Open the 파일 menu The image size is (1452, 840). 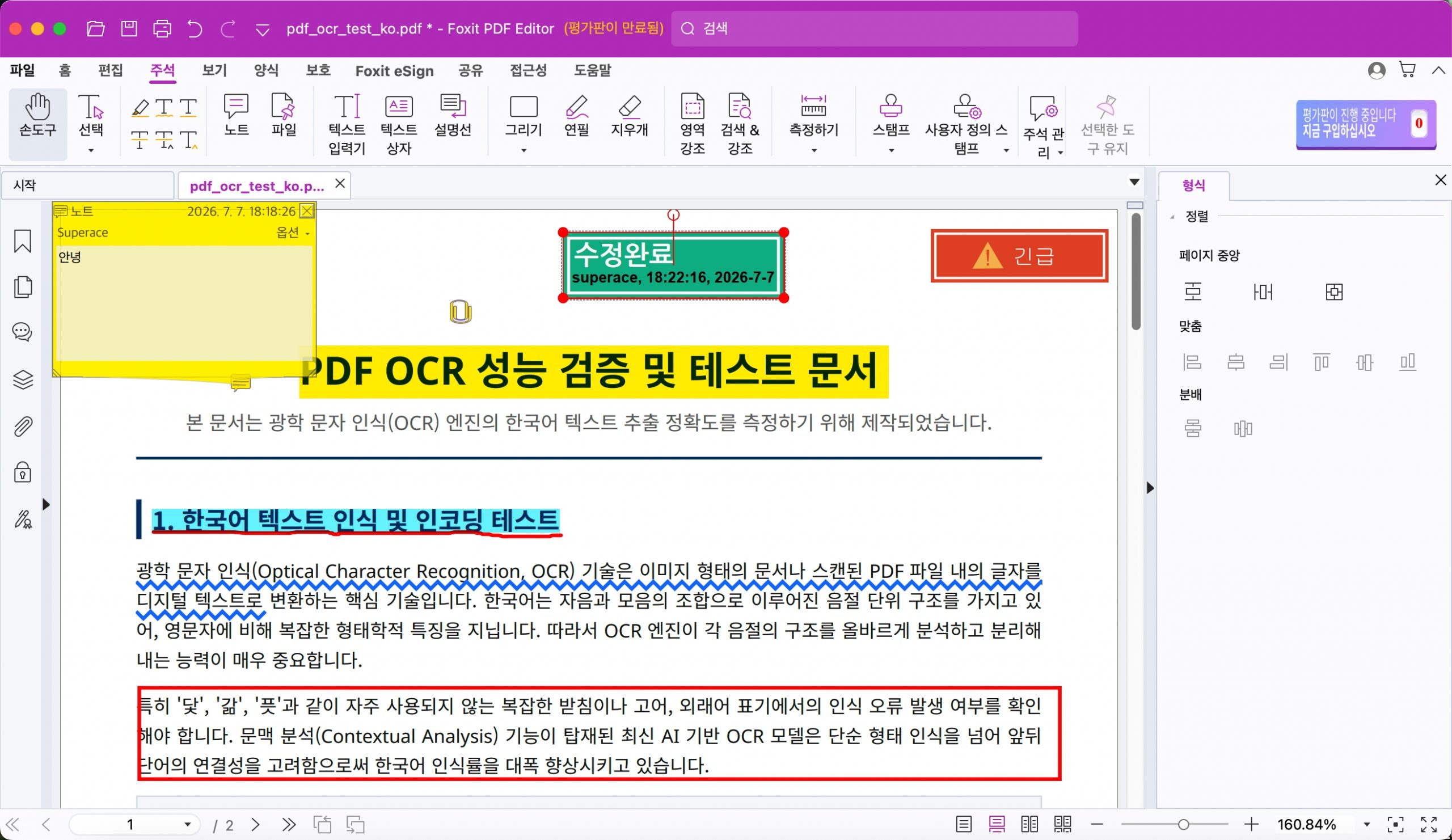(23, 70)
